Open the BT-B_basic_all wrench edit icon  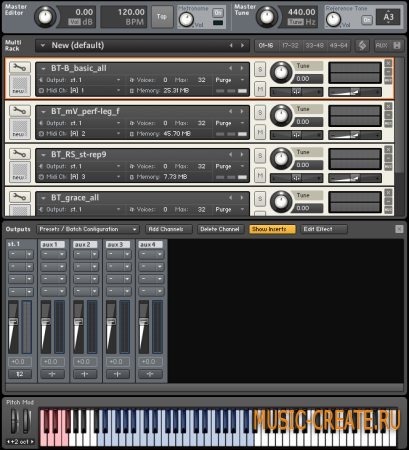[x=20, y=67]
